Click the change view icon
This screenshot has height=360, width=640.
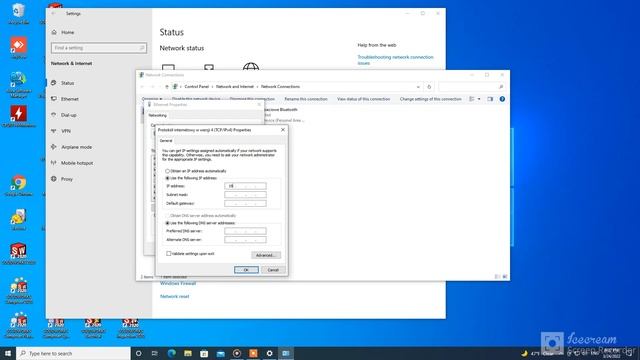[x=472, y=99]
